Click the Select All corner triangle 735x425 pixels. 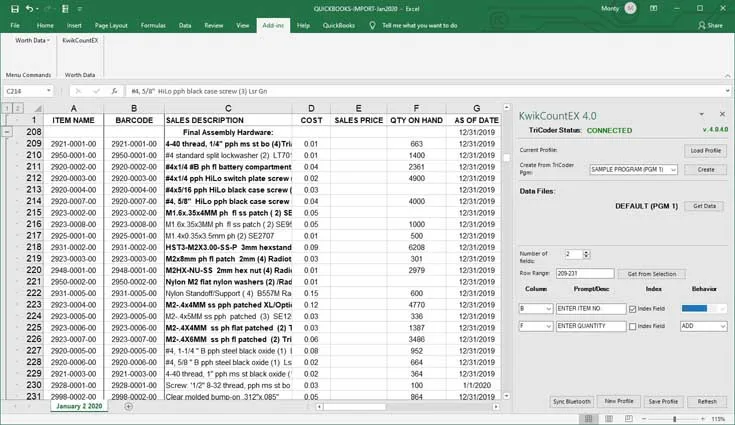[38, 108]
